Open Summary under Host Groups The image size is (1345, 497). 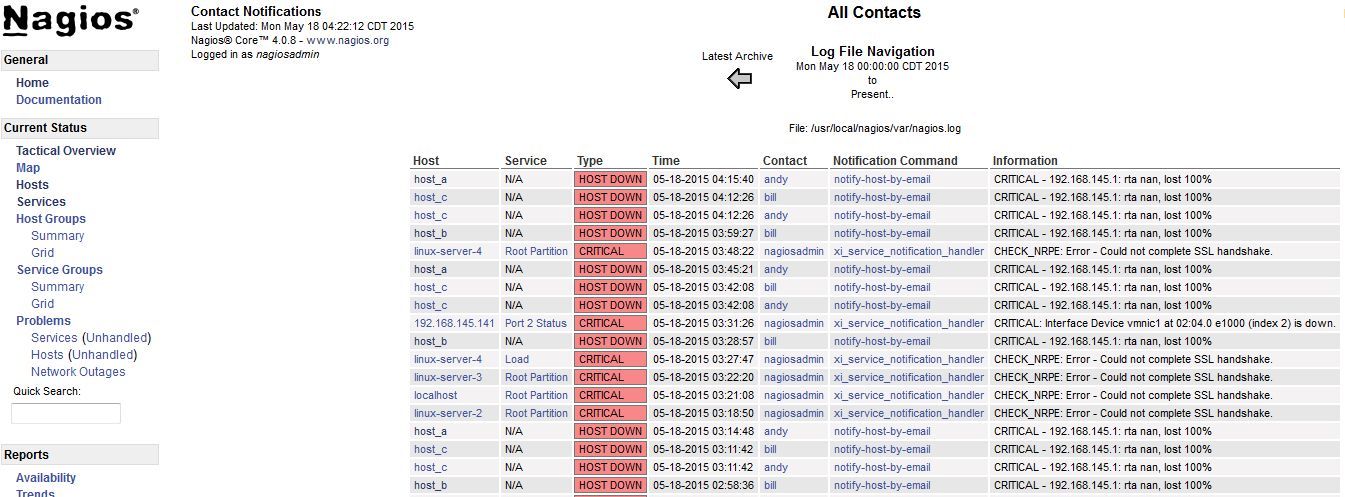pyautogui.click(x=57, y=236)
